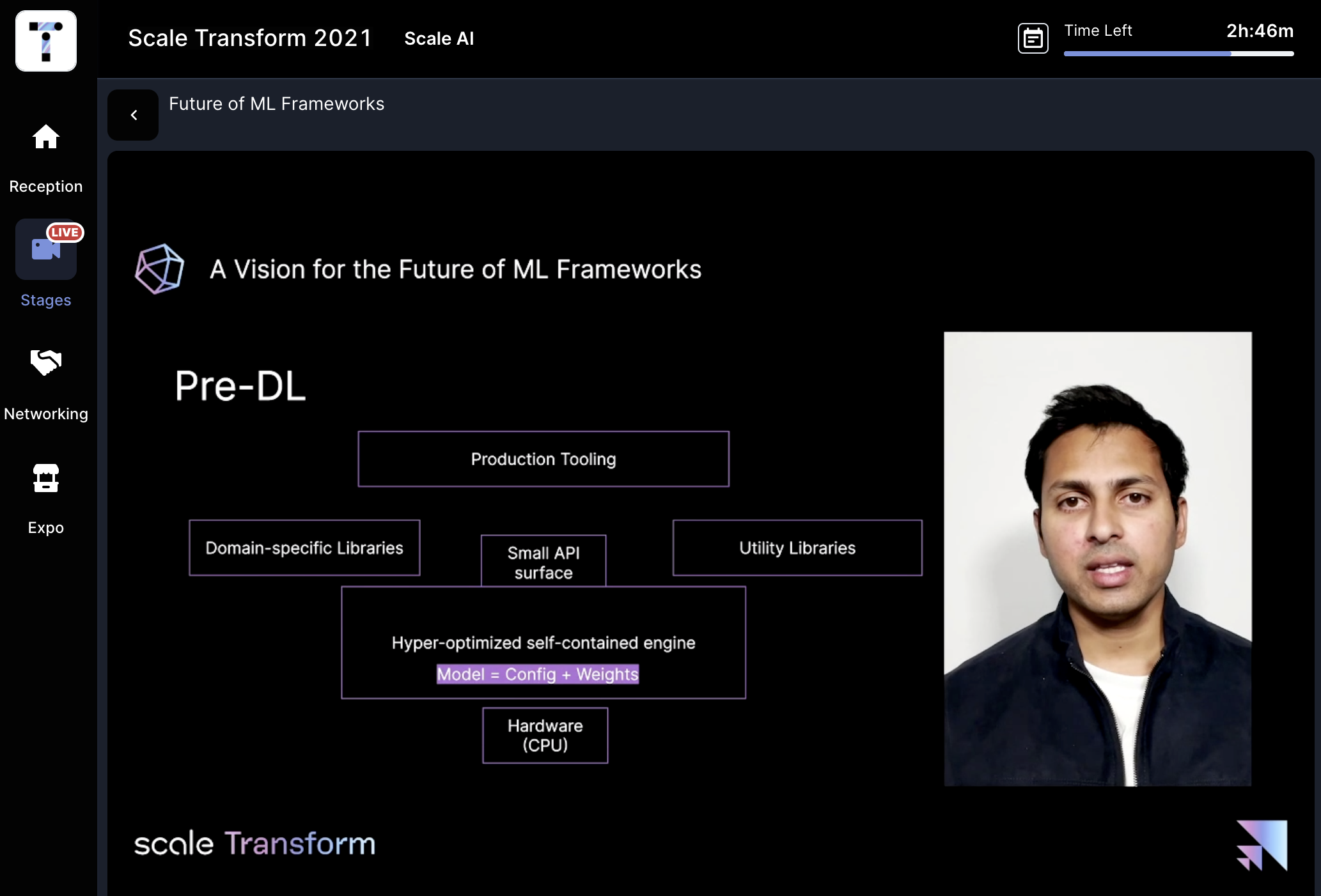Click the LIVE badge on Stages

point(65,233)
